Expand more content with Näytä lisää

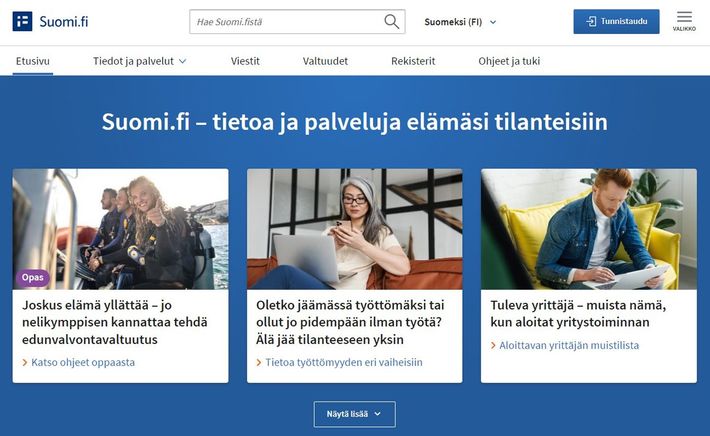[x=354, y=414]
